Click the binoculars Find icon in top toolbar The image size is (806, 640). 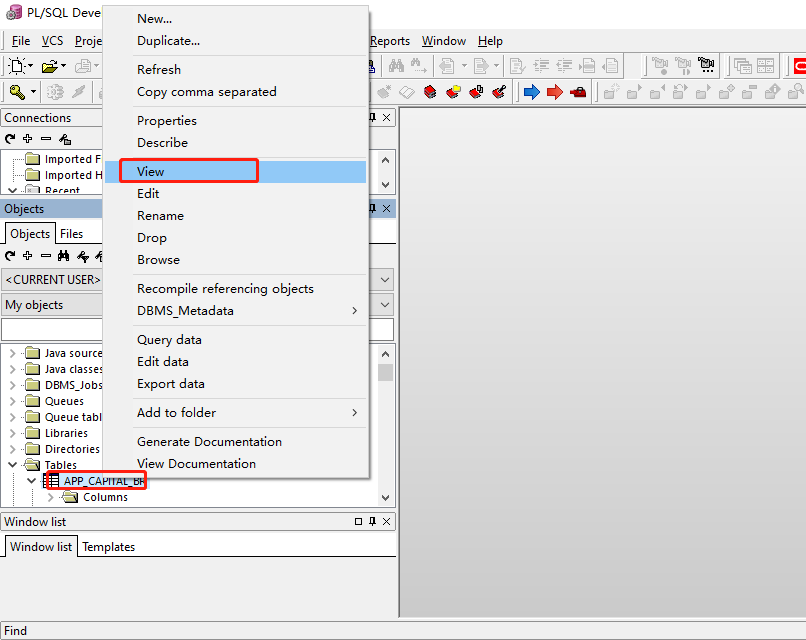(x=396, y=65)
